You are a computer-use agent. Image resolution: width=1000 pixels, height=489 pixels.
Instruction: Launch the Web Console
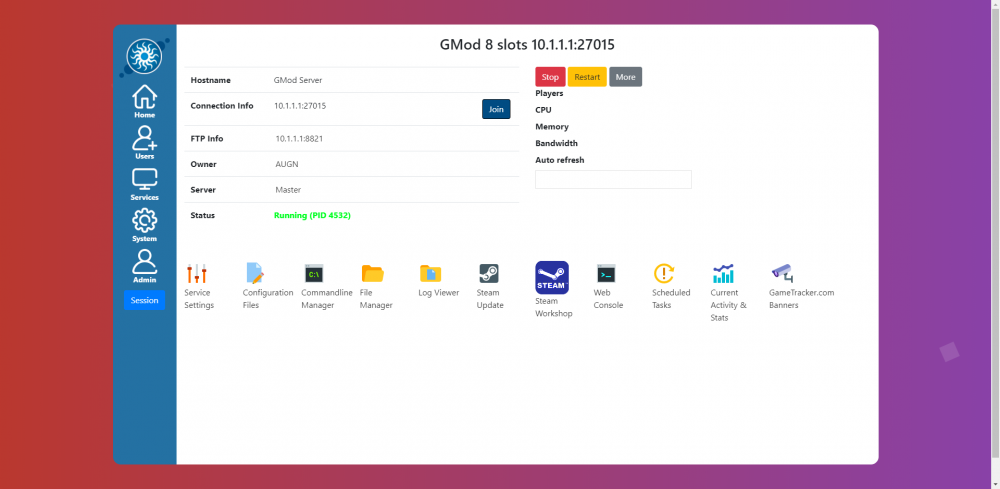[x=606, y=274]
